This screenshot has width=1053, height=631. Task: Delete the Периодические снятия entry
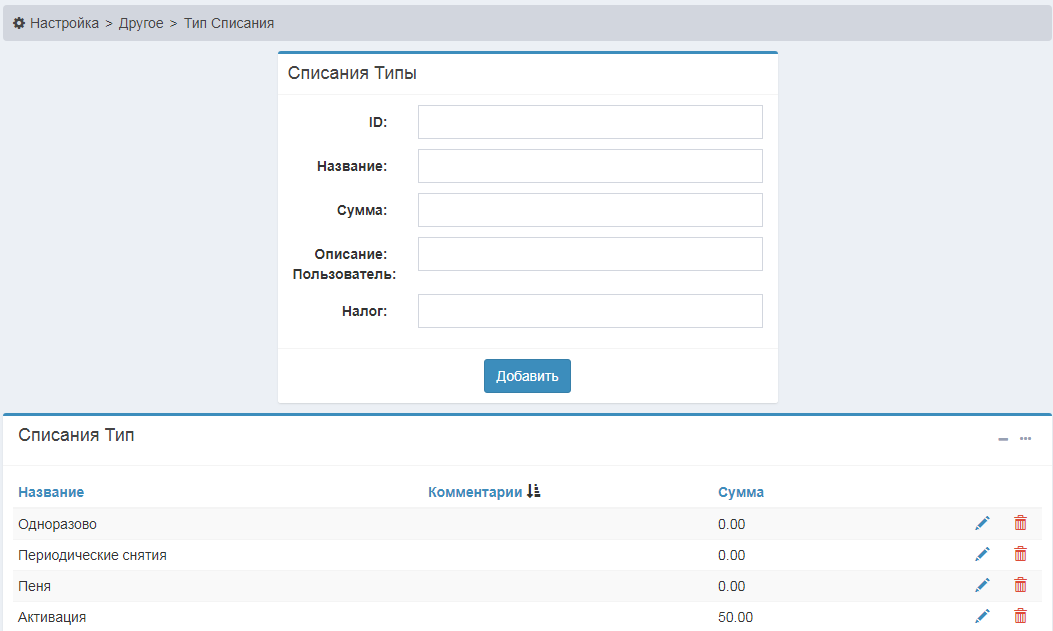pos(1020,554)
